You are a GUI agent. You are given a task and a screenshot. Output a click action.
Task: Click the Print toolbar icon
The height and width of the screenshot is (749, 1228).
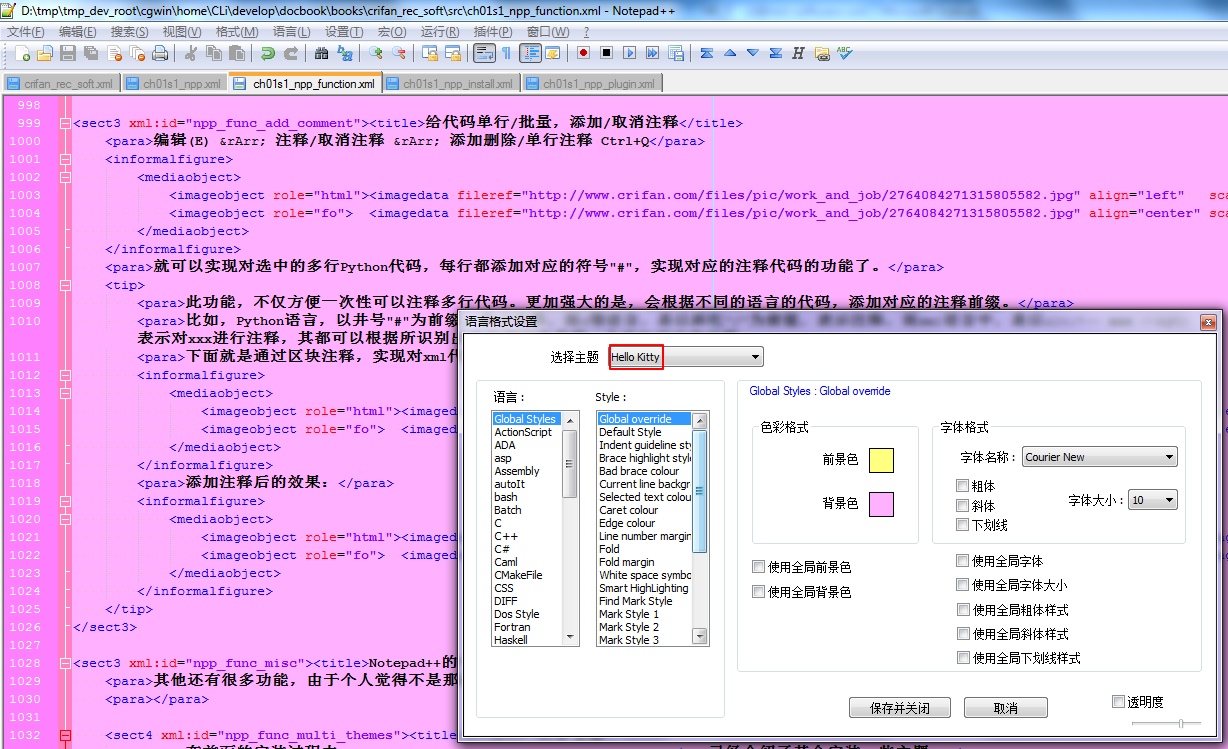point(160,53)
